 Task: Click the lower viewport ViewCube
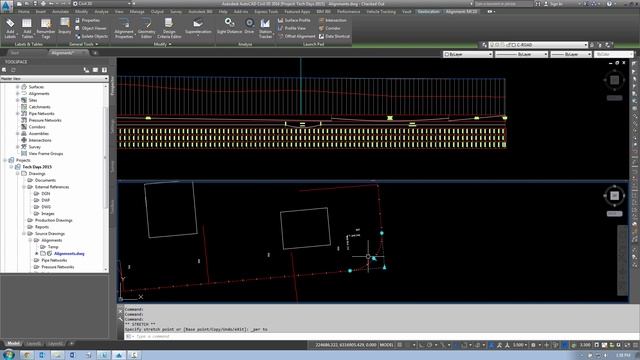(614, 196)
